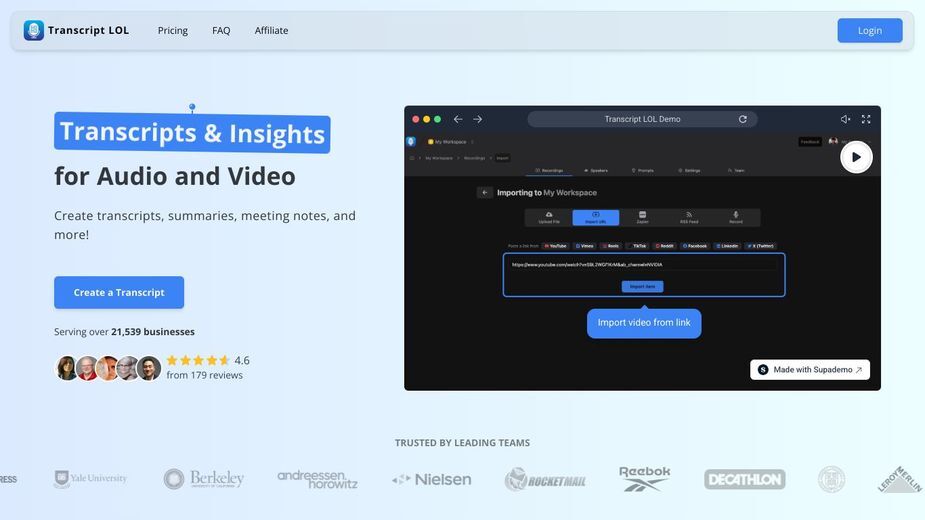Screen dimensions: 925x520
Task: Open the Made with Supademo link
Action: coord(810,369)
